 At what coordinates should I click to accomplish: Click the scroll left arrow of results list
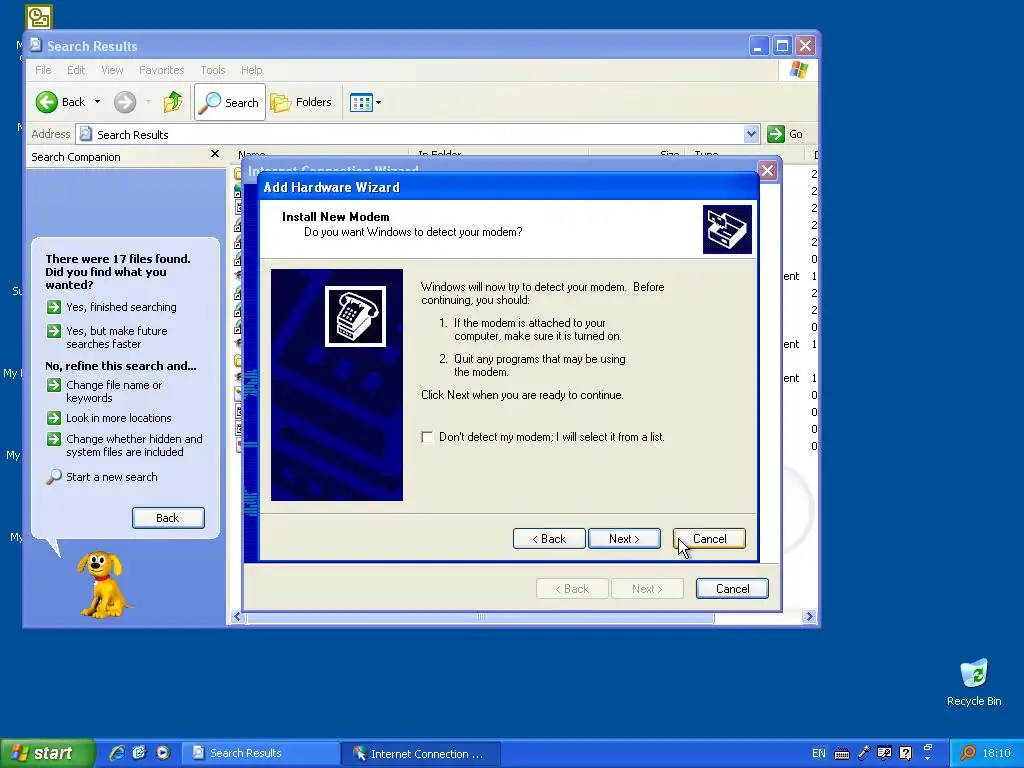coord(237,617)
